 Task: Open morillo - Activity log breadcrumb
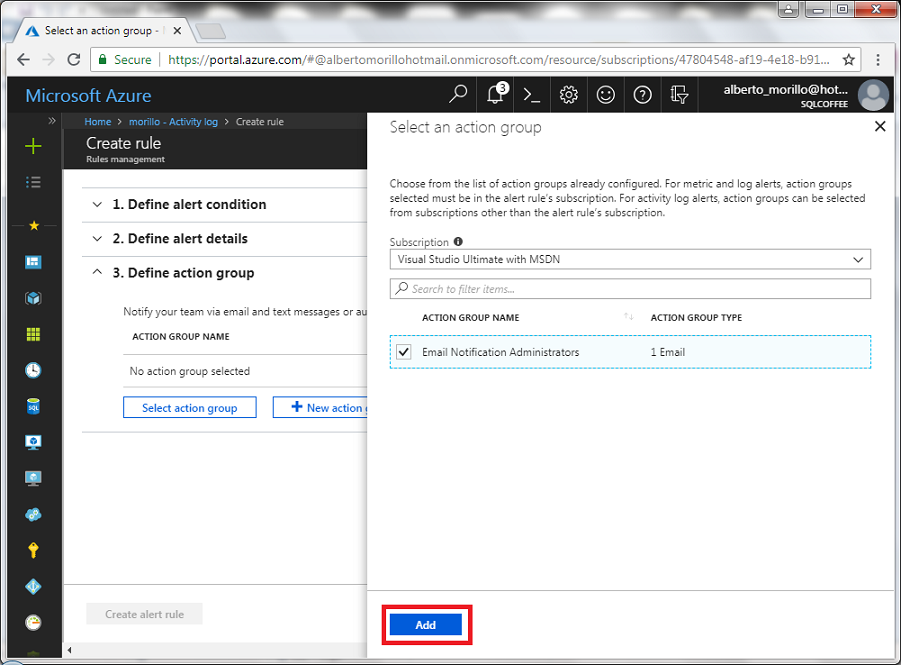(173, 122)
